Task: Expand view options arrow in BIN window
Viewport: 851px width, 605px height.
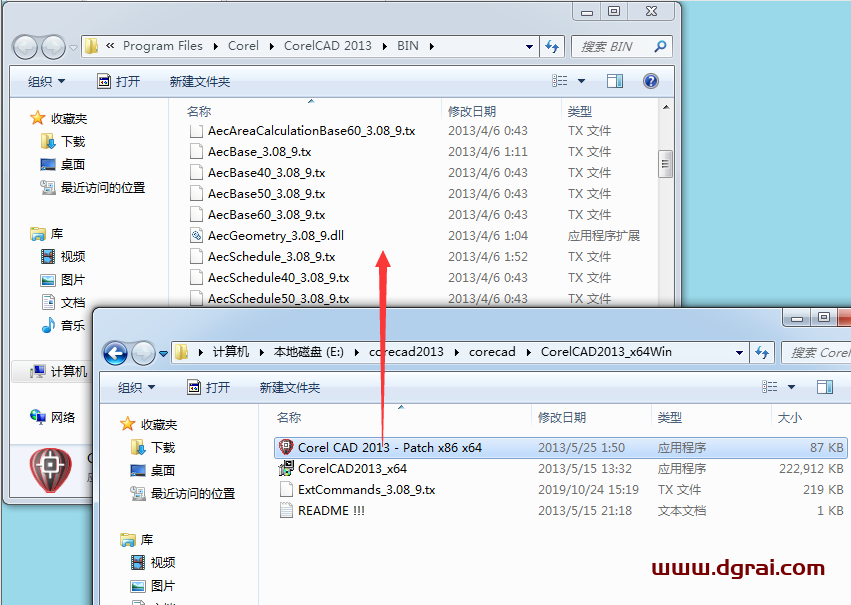Action: click(581, 81)
